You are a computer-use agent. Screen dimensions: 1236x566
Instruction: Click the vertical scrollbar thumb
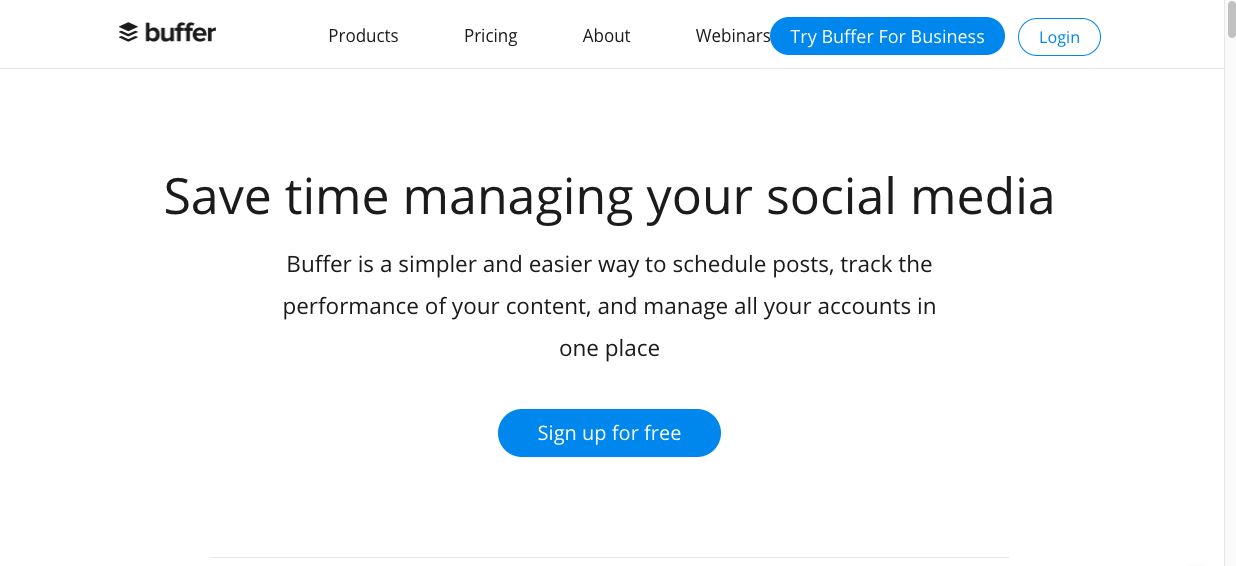[1230, 20]
